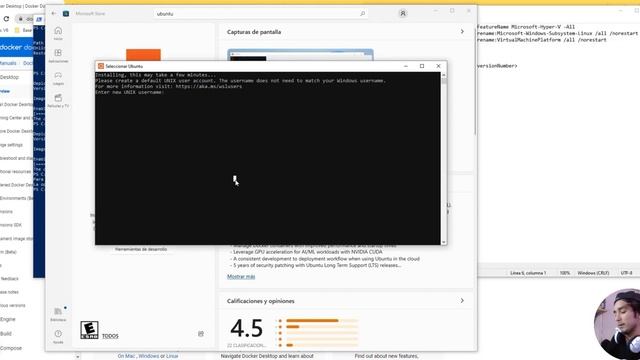Open Películas y TV in Store sidebar
The image size is (640, 360).
click(58, 100)
